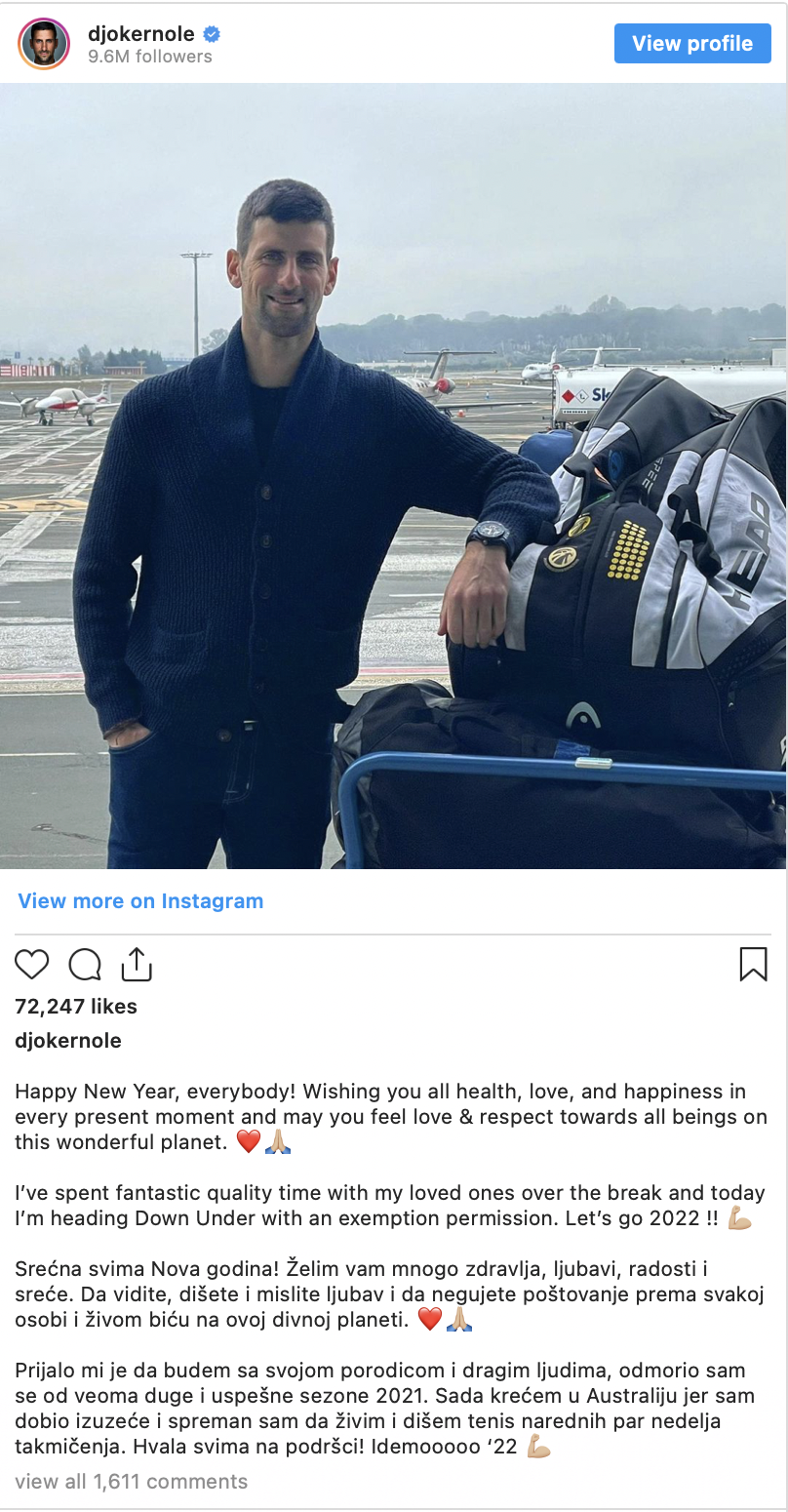This screenshot has height=1512, width=788.
Task: Click the 9.6M followers text
Action: 150,57
